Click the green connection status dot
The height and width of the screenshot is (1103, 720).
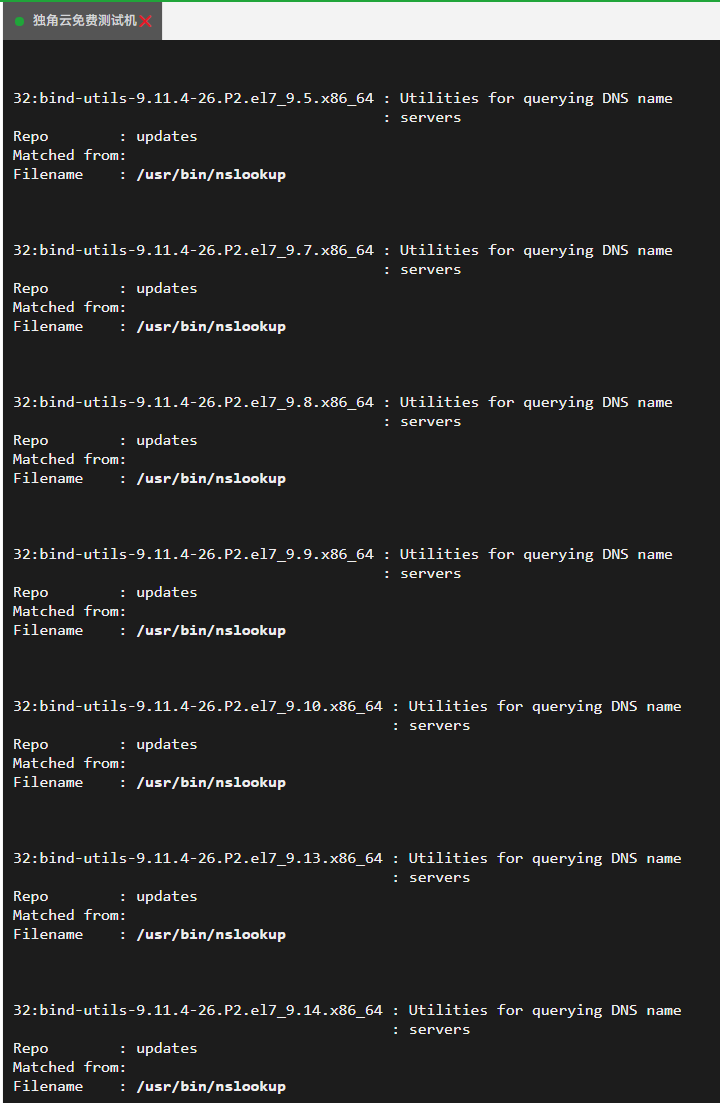(20, 21)
